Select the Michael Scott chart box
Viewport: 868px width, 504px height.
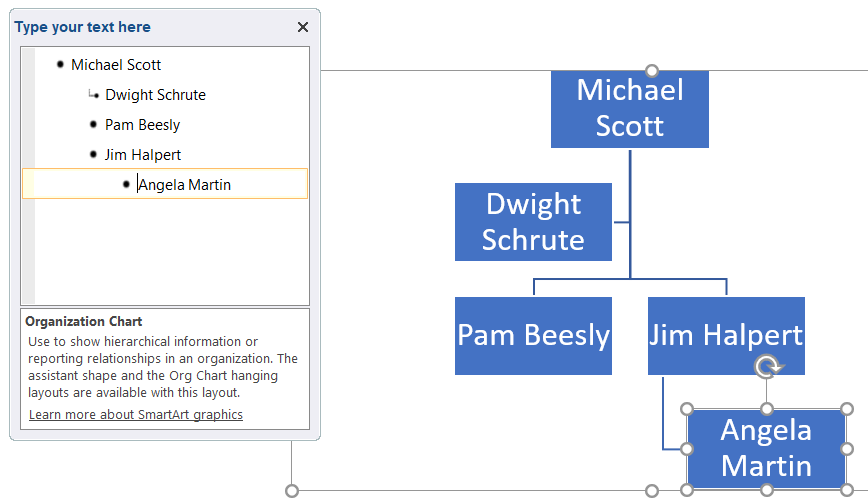click(629, 109)
